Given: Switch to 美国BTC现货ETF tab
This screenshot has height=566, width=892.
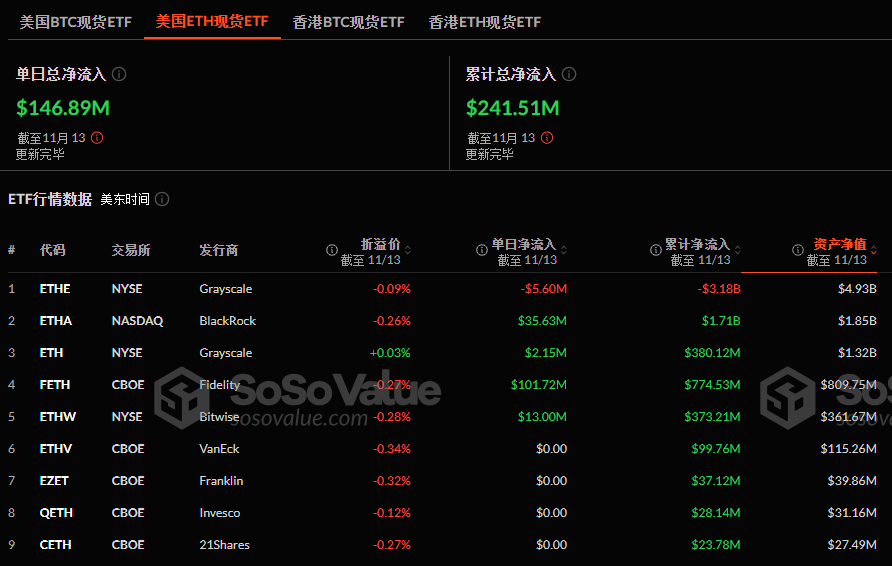Looking at the screenshot, I should tap(76, 21).
